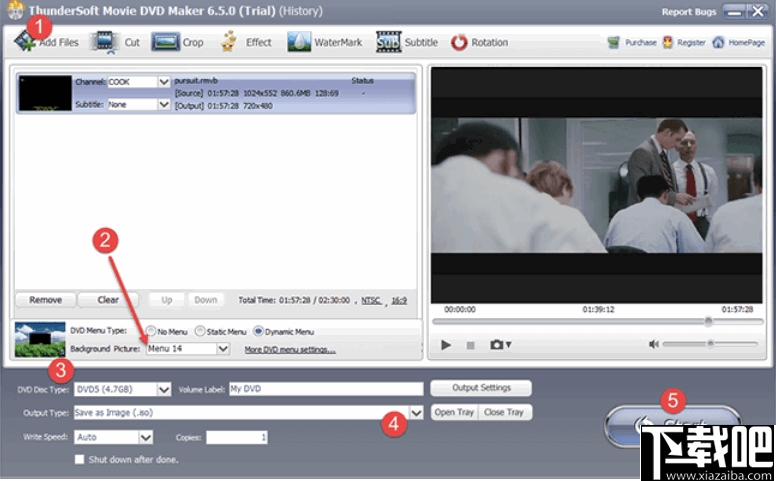Click the Status column header
Screen dimensions: 776x481
[x=363, y=81]
